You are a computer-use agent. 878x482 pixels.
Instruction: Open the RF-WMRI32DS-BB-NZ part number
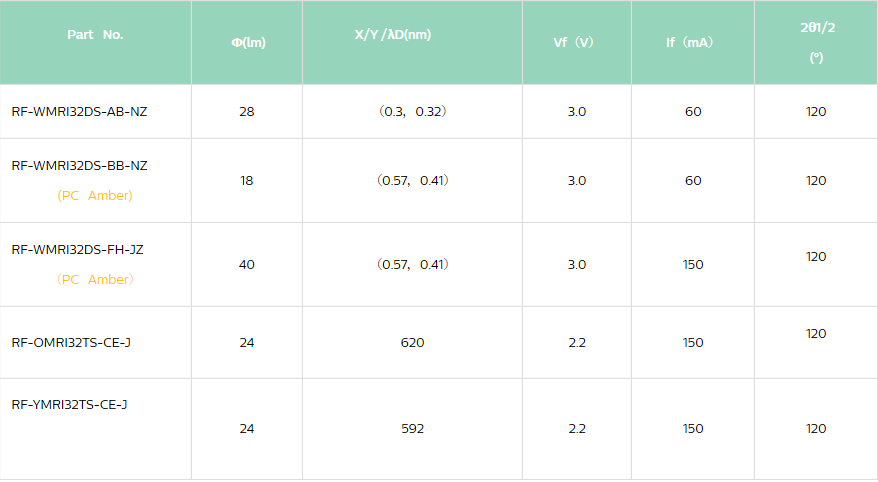[x=79, y=165]
